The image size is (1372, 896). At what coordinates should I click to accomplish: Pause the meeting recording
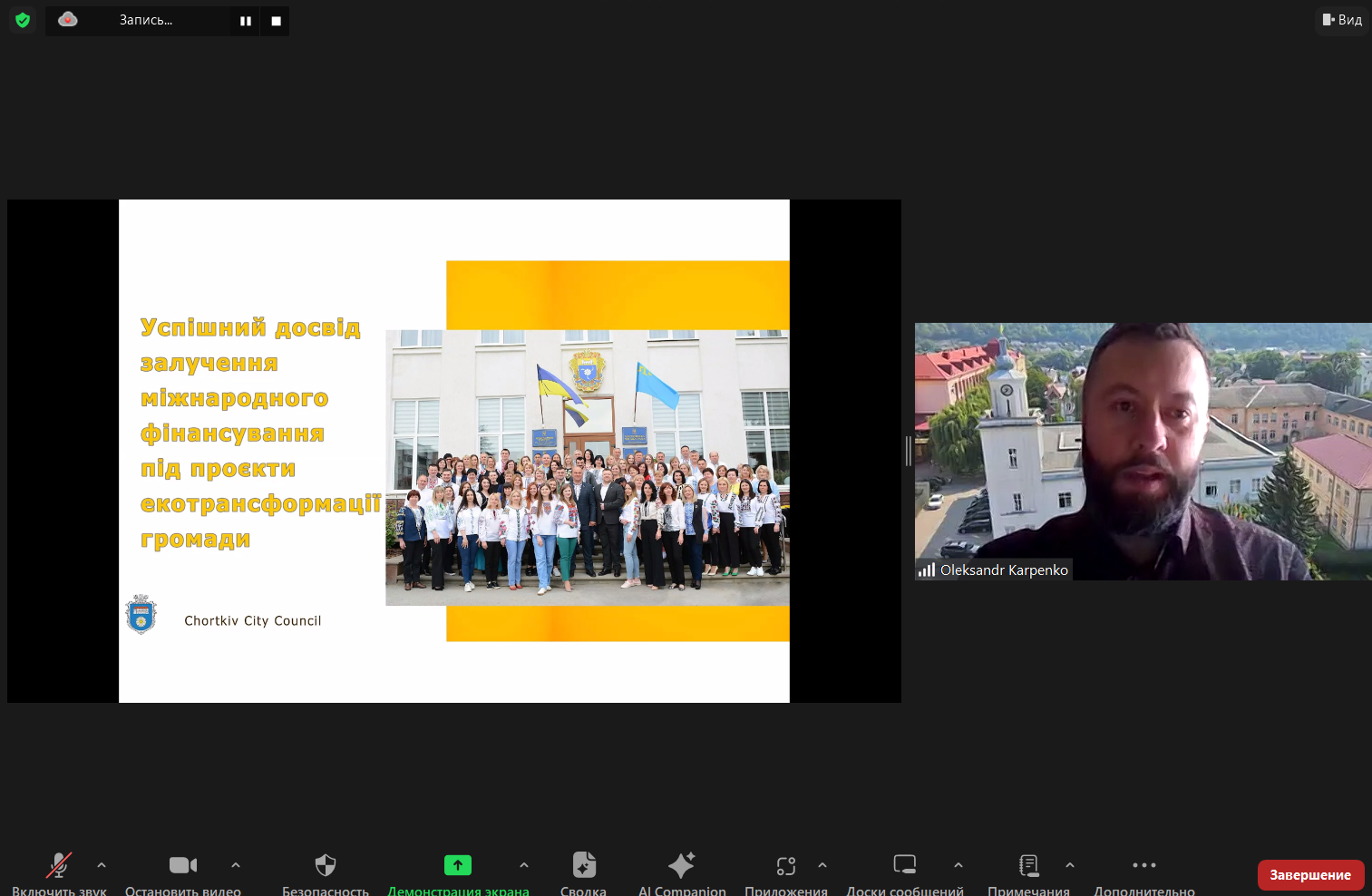(245, 21)
